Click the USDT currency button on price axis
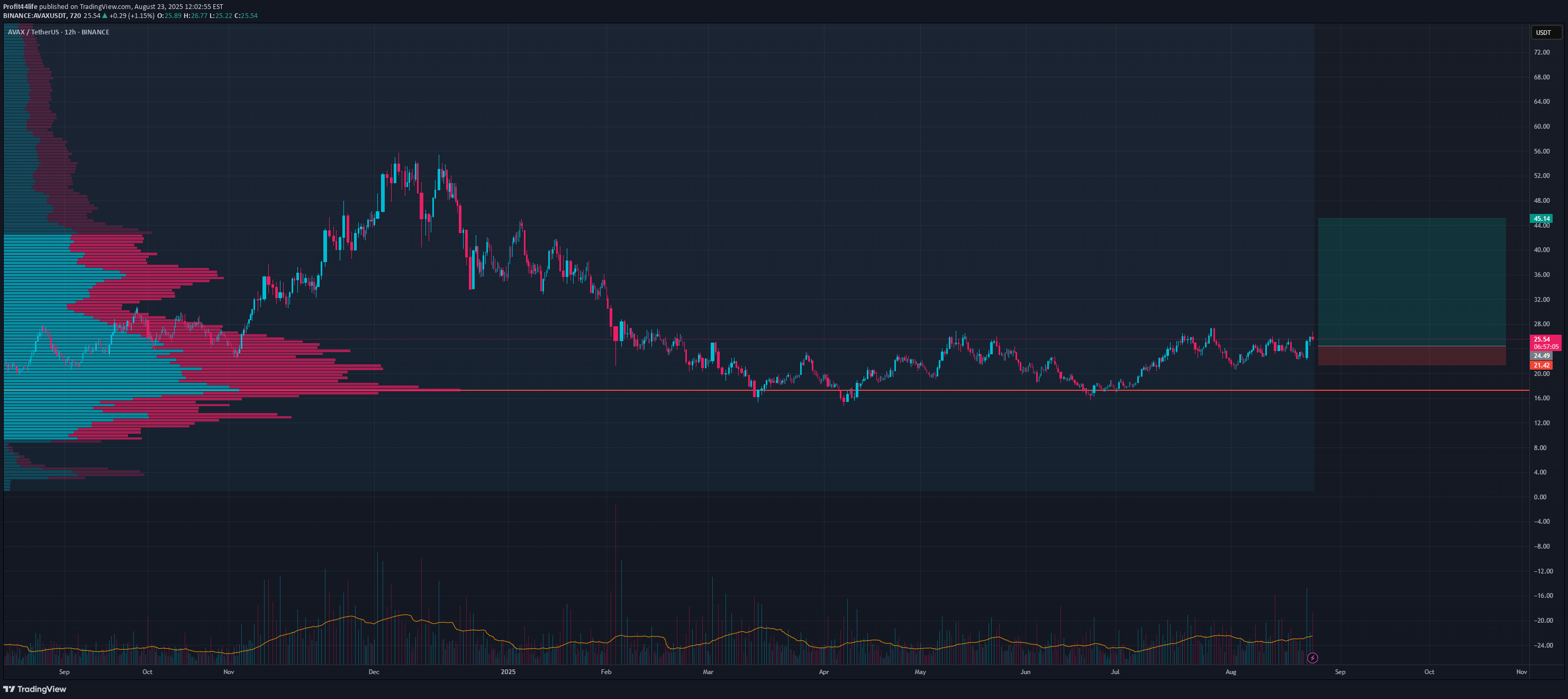The image size is (1568, 699). tap(1546, 32)
